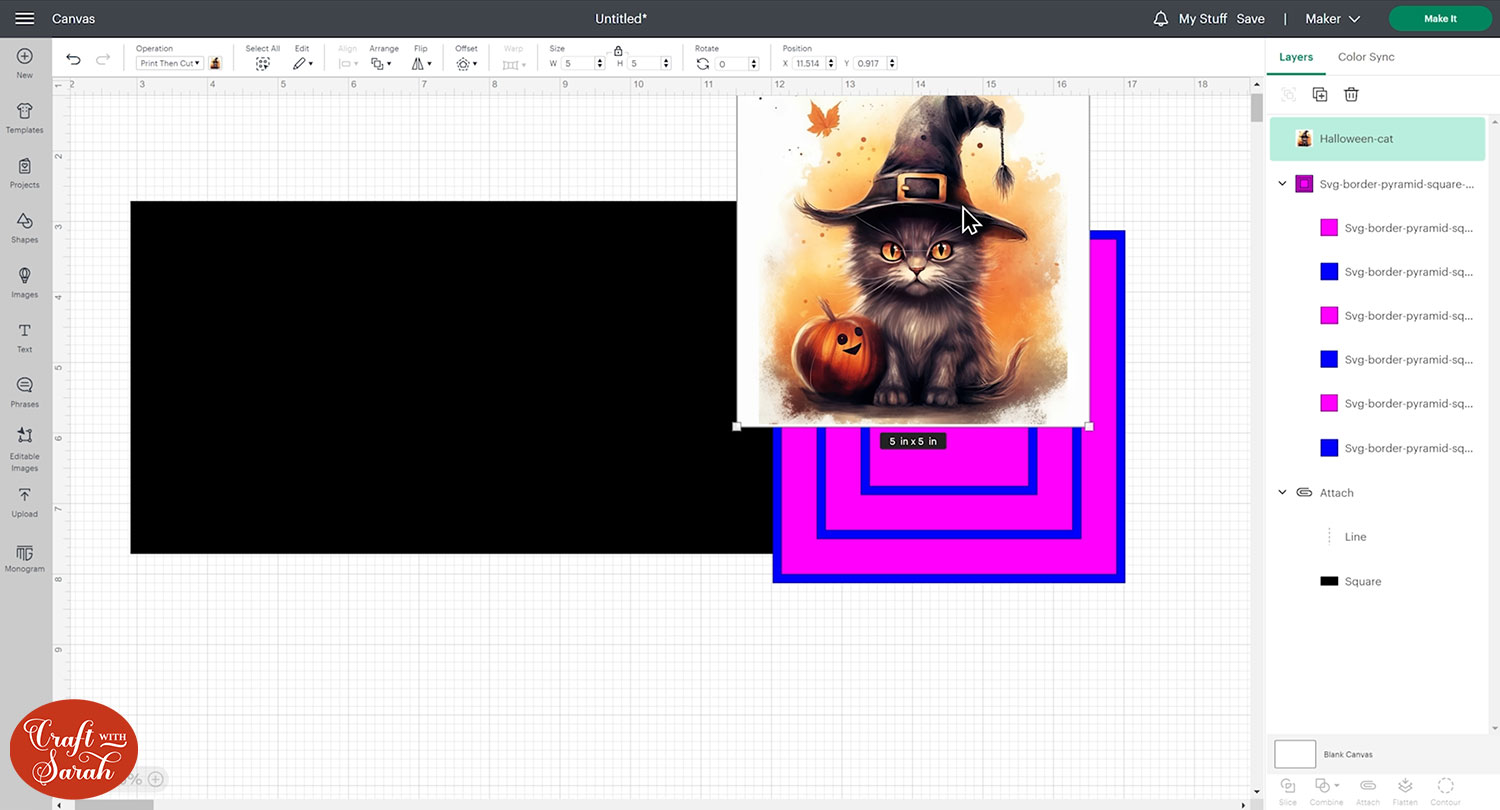Open the Operation Print Then Cut dropdown
1500x810 pixels.
click(169, 63)
